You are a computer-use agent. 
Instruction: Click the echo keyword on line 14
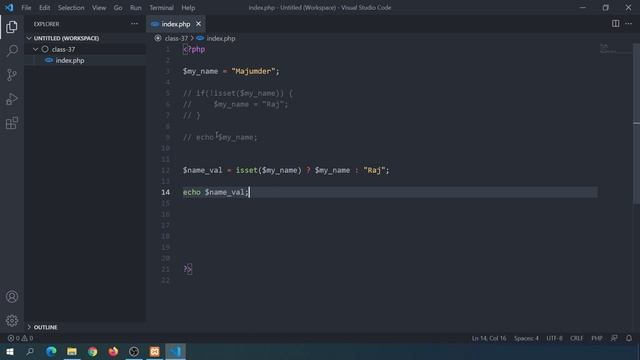click(192, 192)
